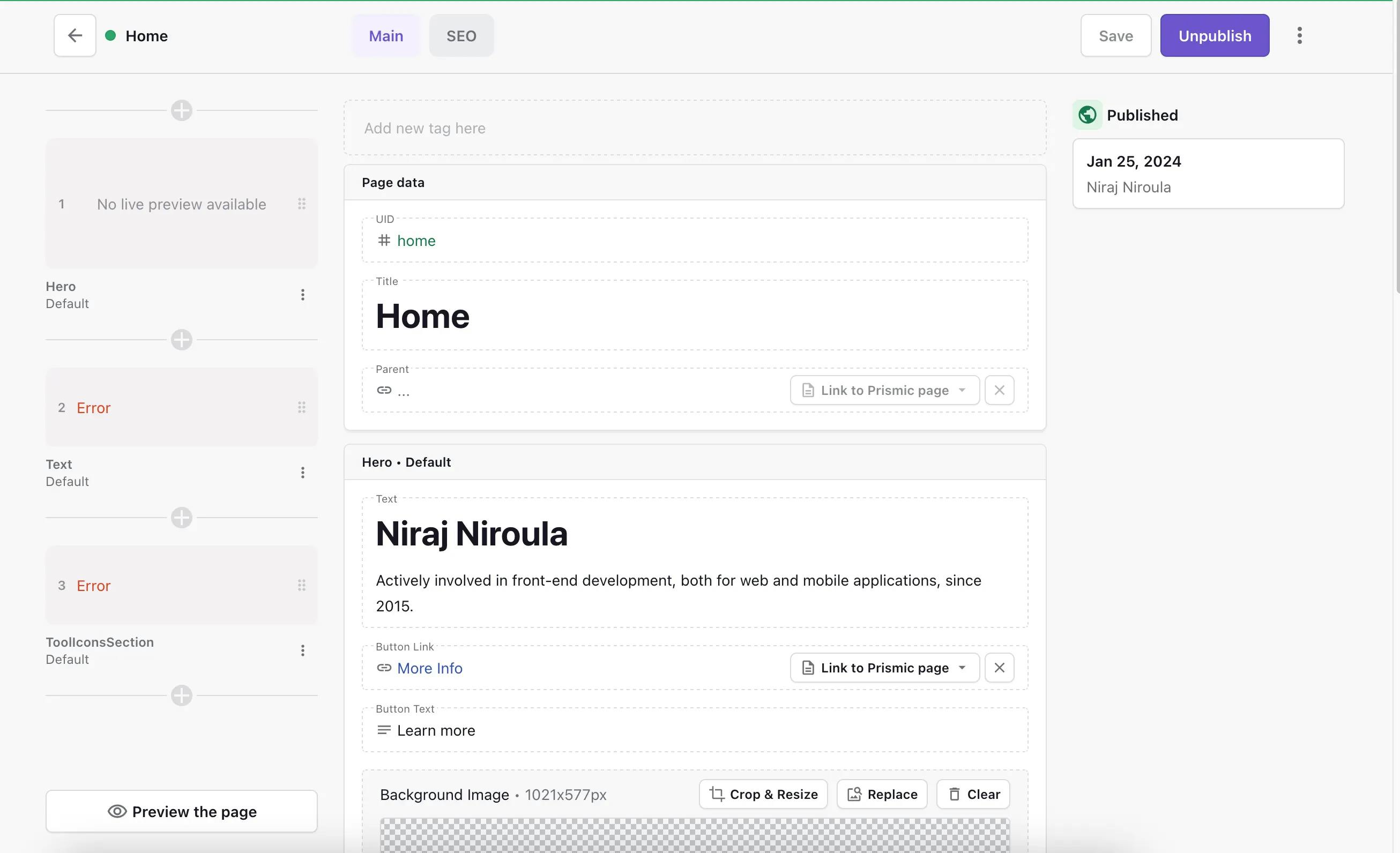Click the Add new tag input field

[x=694, y=128]
